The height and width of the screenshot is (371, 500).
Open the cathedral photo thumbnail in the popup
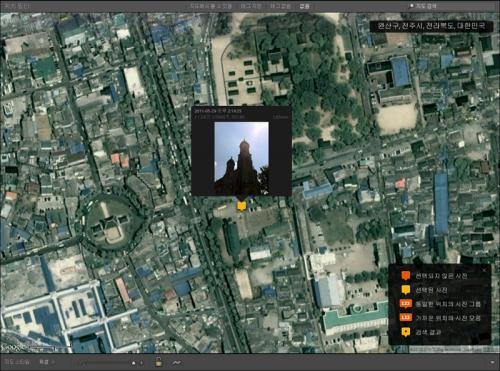tap(241, 158)
